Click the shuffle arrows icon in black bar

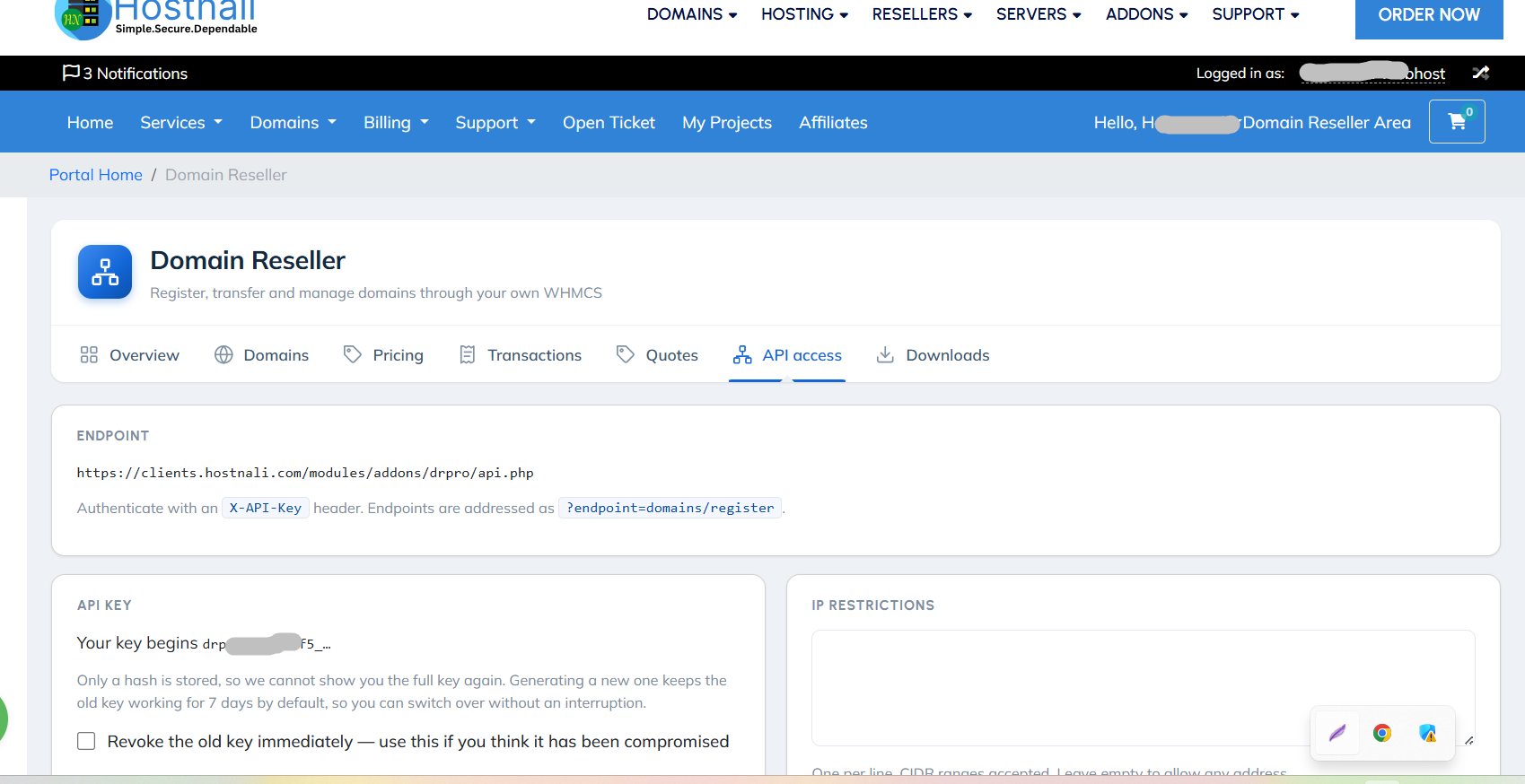[1481, 73]
